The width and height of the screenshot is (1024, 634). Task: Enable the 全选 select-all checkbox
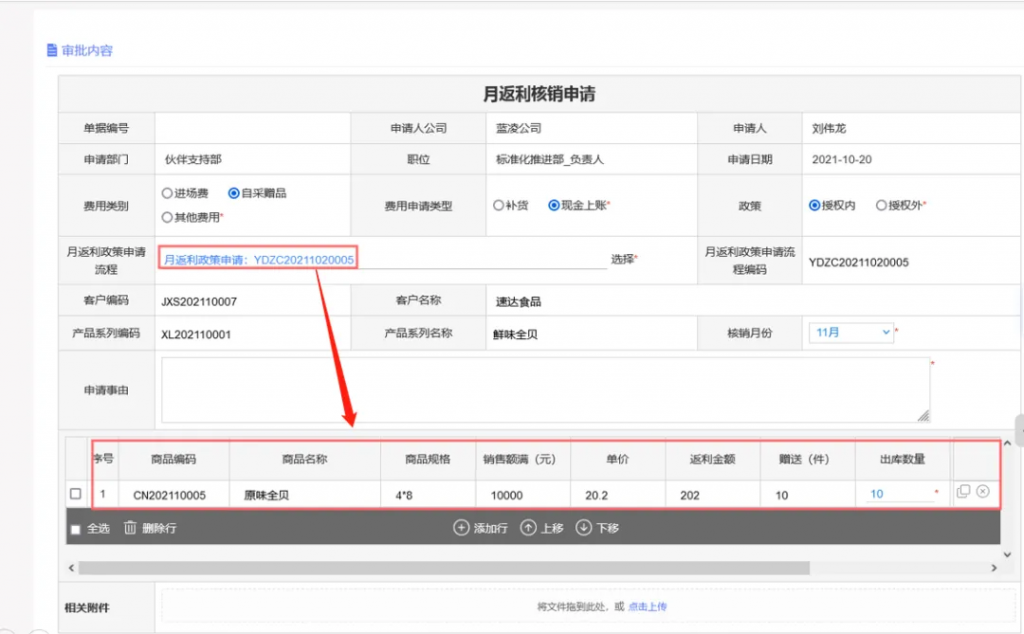pos(76,529)
